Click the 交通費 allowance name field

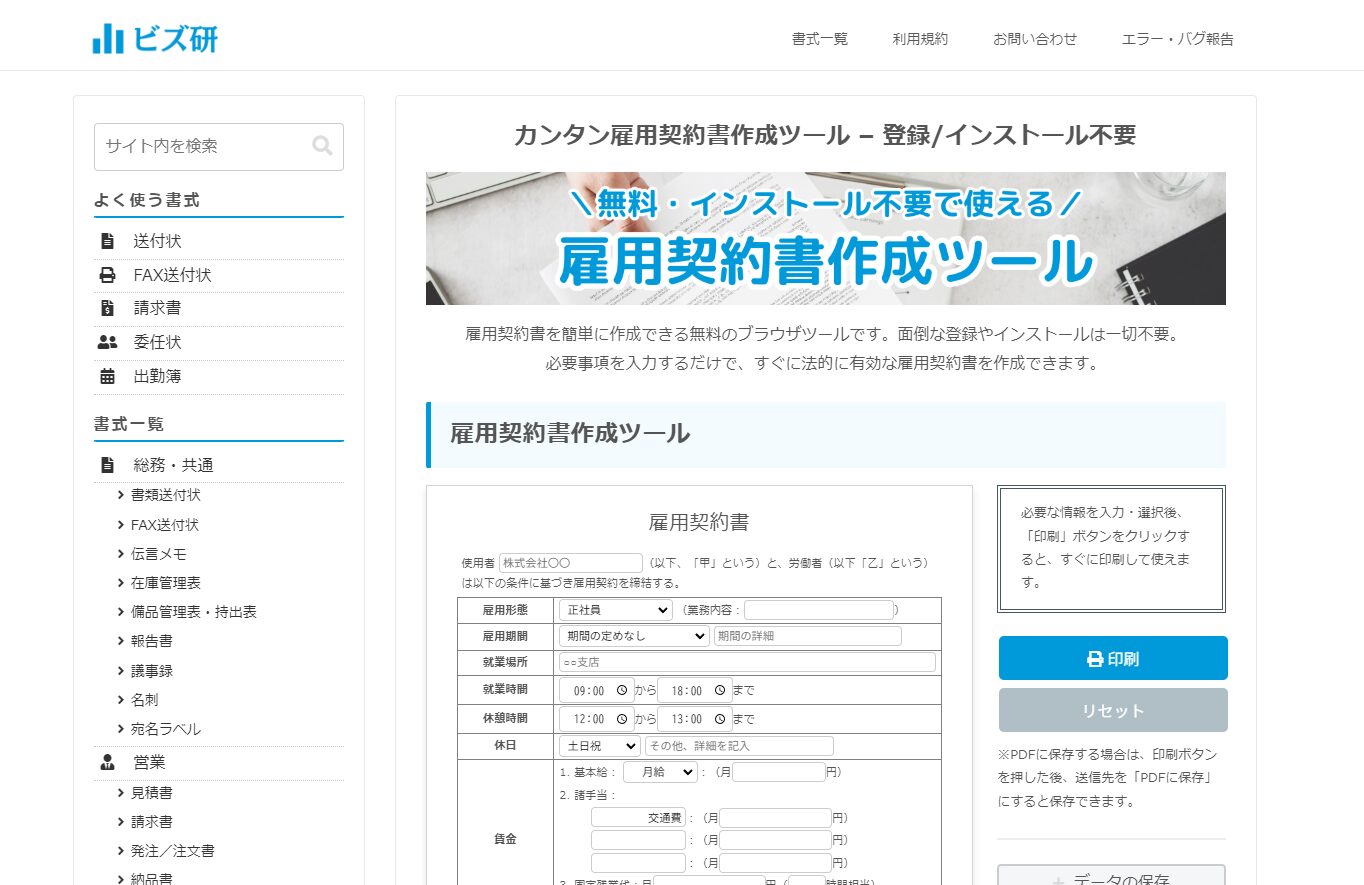tap(638, 817)
